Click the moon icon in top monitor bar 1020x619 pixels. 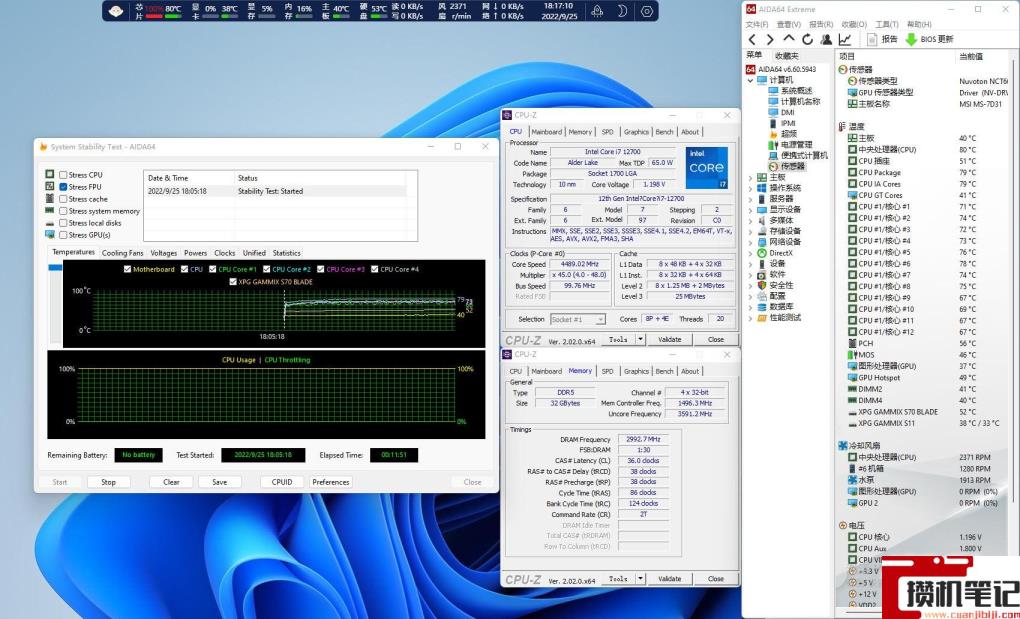click(x=623, y=11)
